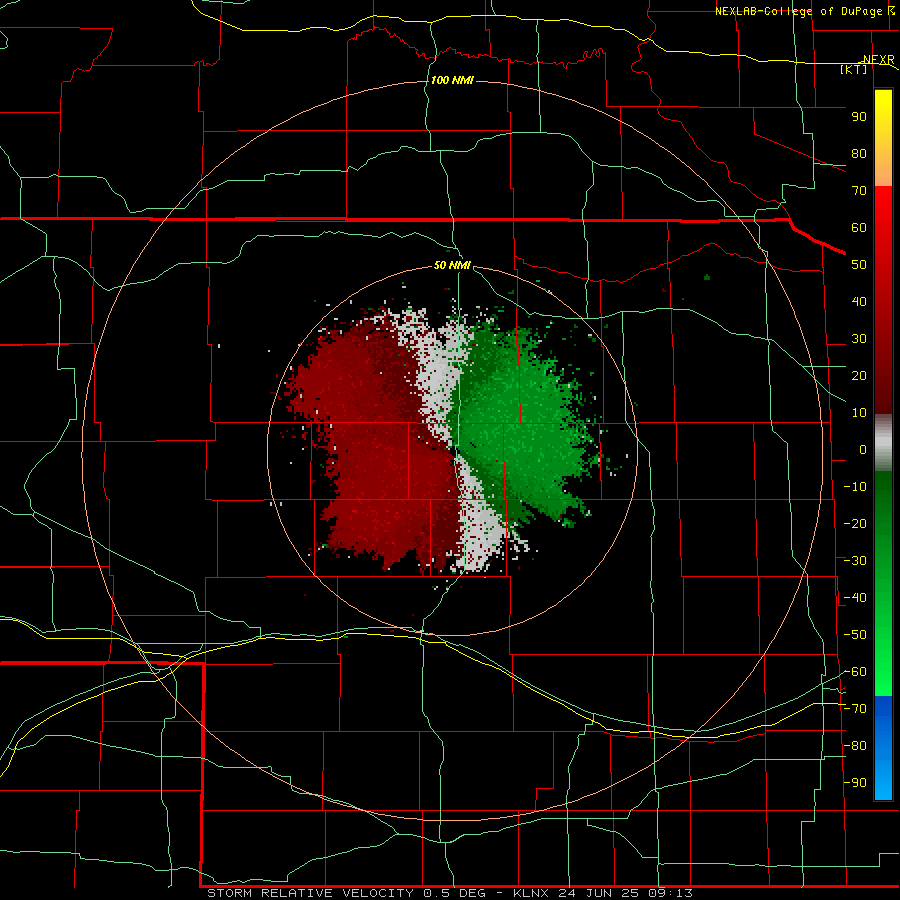Image resolution: width=900 pixels, height=900 pixels.
Task: Click the 0 value on velocity scale
Action: point(863,449)
